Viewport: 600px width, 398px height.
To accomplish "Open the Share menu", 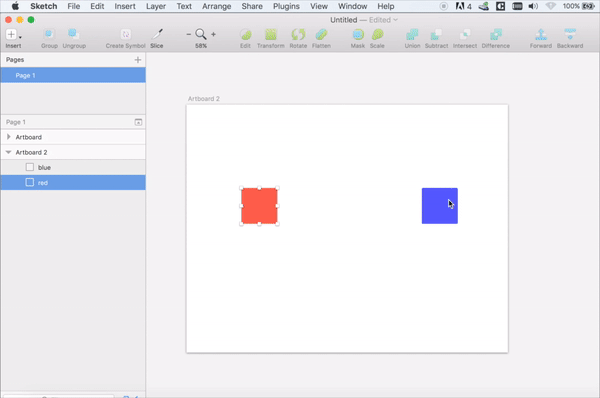I will (252, 6).
